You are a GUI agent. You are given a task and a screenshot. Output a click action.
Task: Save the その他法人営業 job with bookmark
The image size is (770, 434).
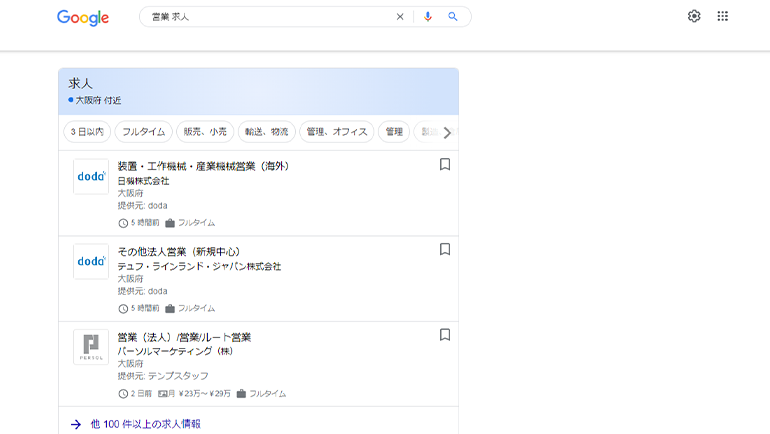pyautogui.click(x=445, y=250)
